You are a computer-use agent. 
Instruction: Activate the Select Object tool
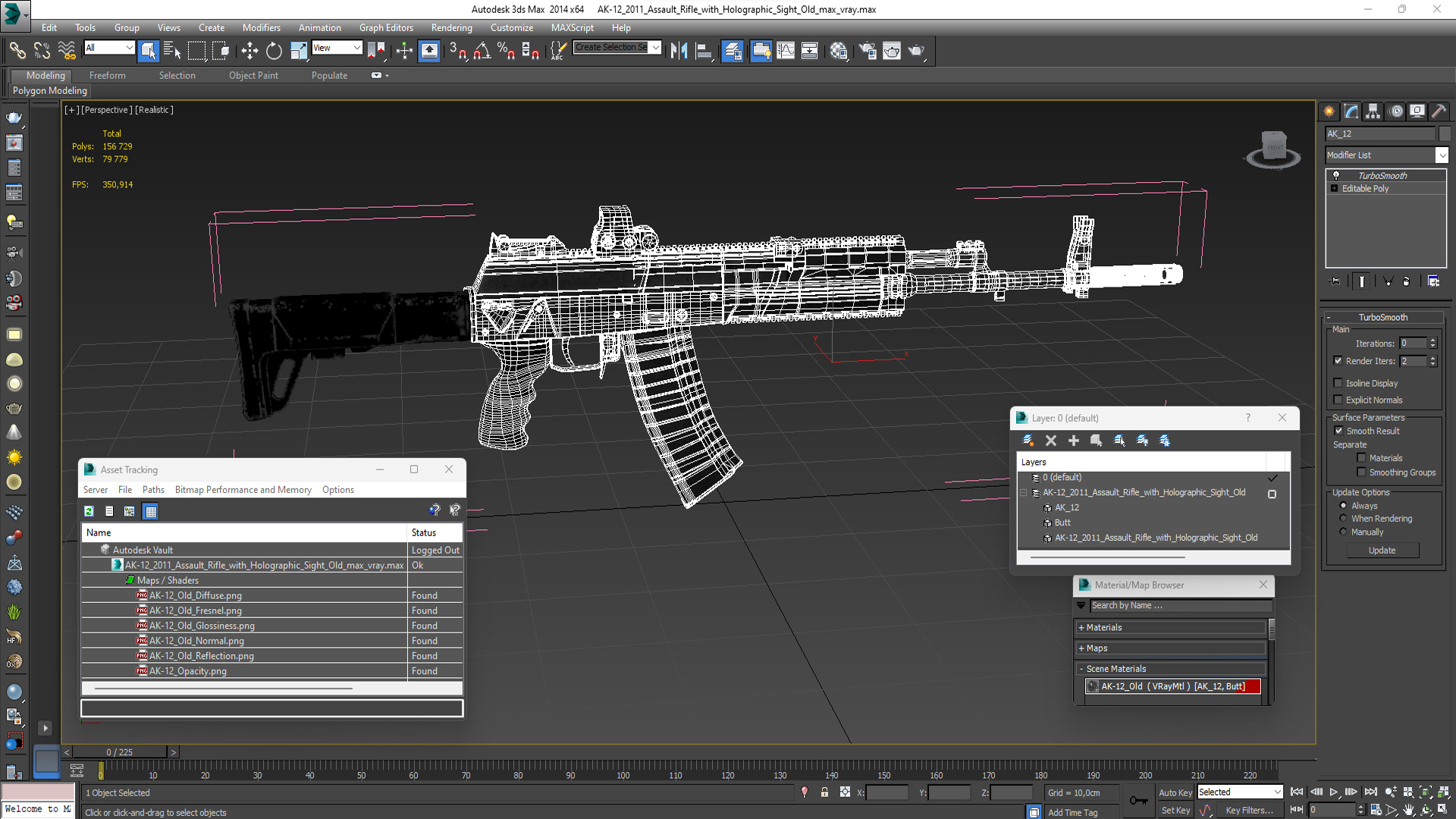149,51
